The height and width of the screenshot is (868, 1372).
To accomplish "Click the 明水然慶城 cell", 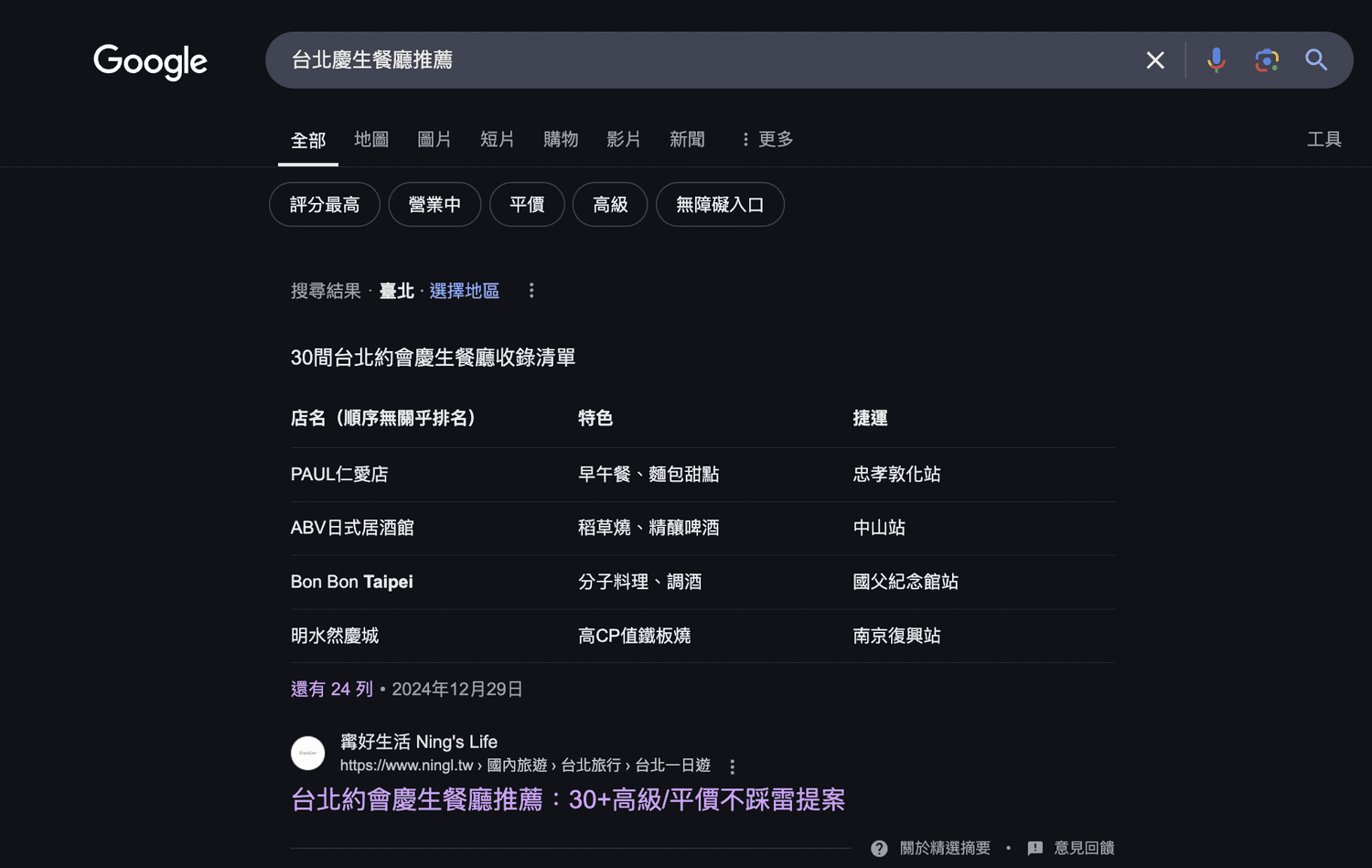I will pyautogui.click(x=335, y=636).
